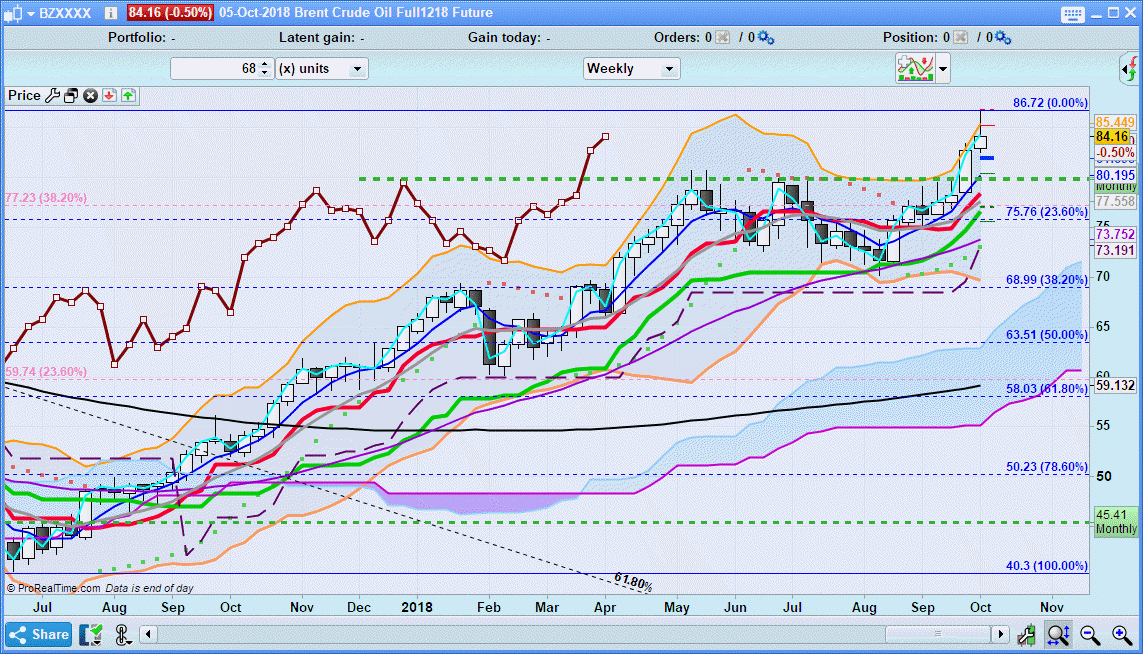Move Price panel up with green arrow
The width and height of the screenshot is (1143, 654).
pos(128,96)
